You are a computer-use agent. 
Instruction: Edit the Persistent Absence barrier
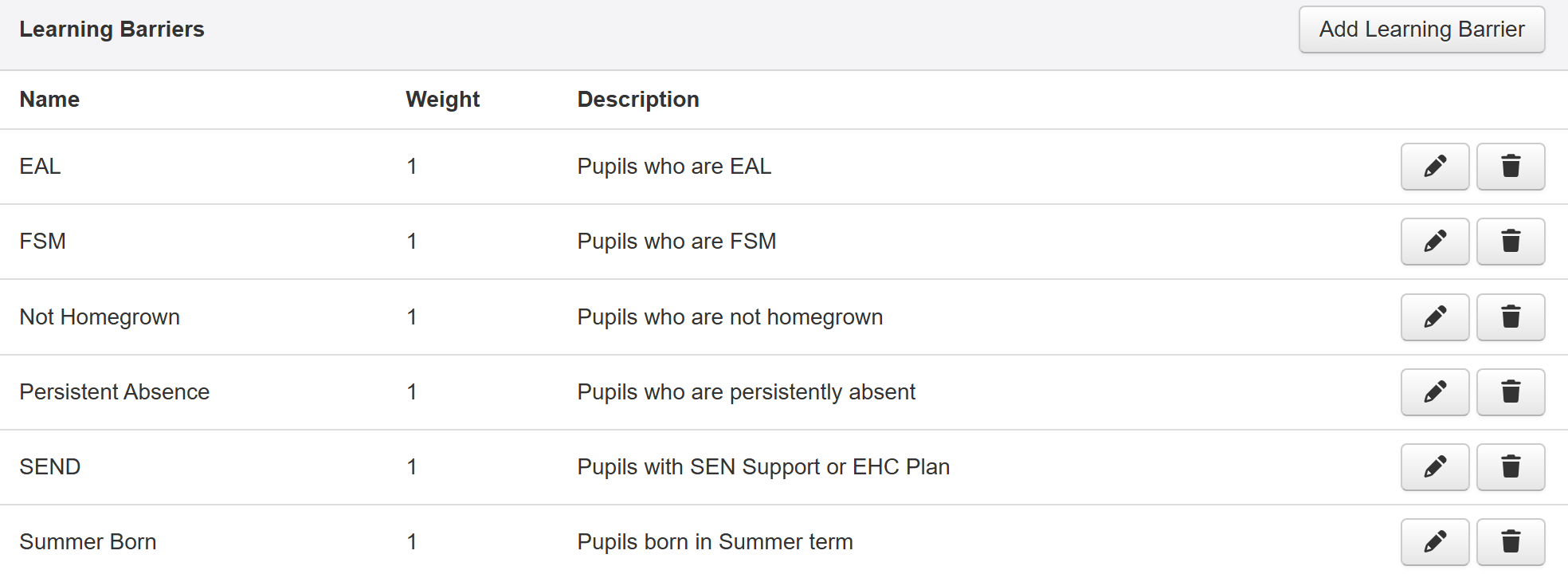pos(1434,392)
